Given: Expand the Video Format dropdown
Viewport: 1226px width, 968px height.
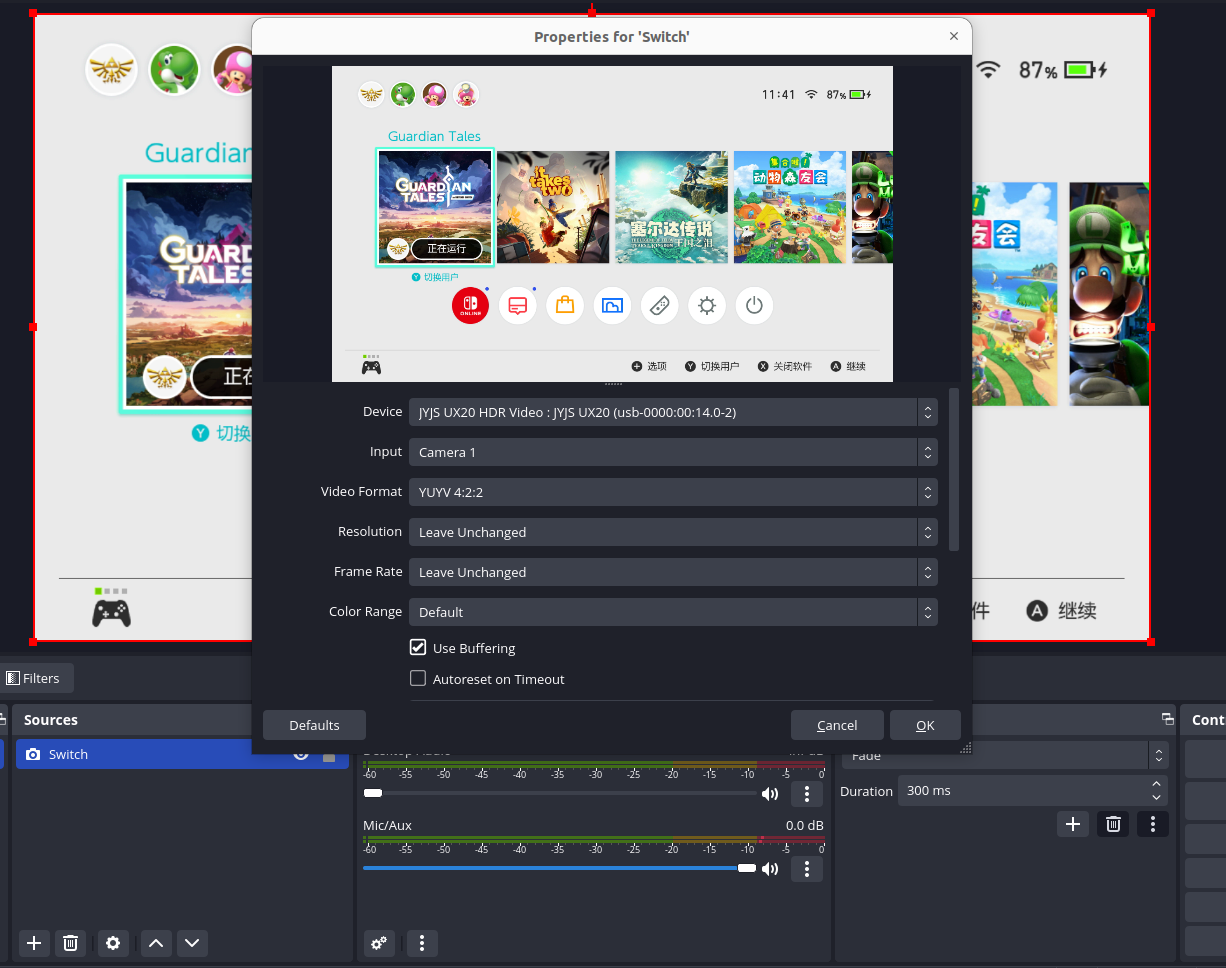Looking at the screenshot, I should click(672, 492).
